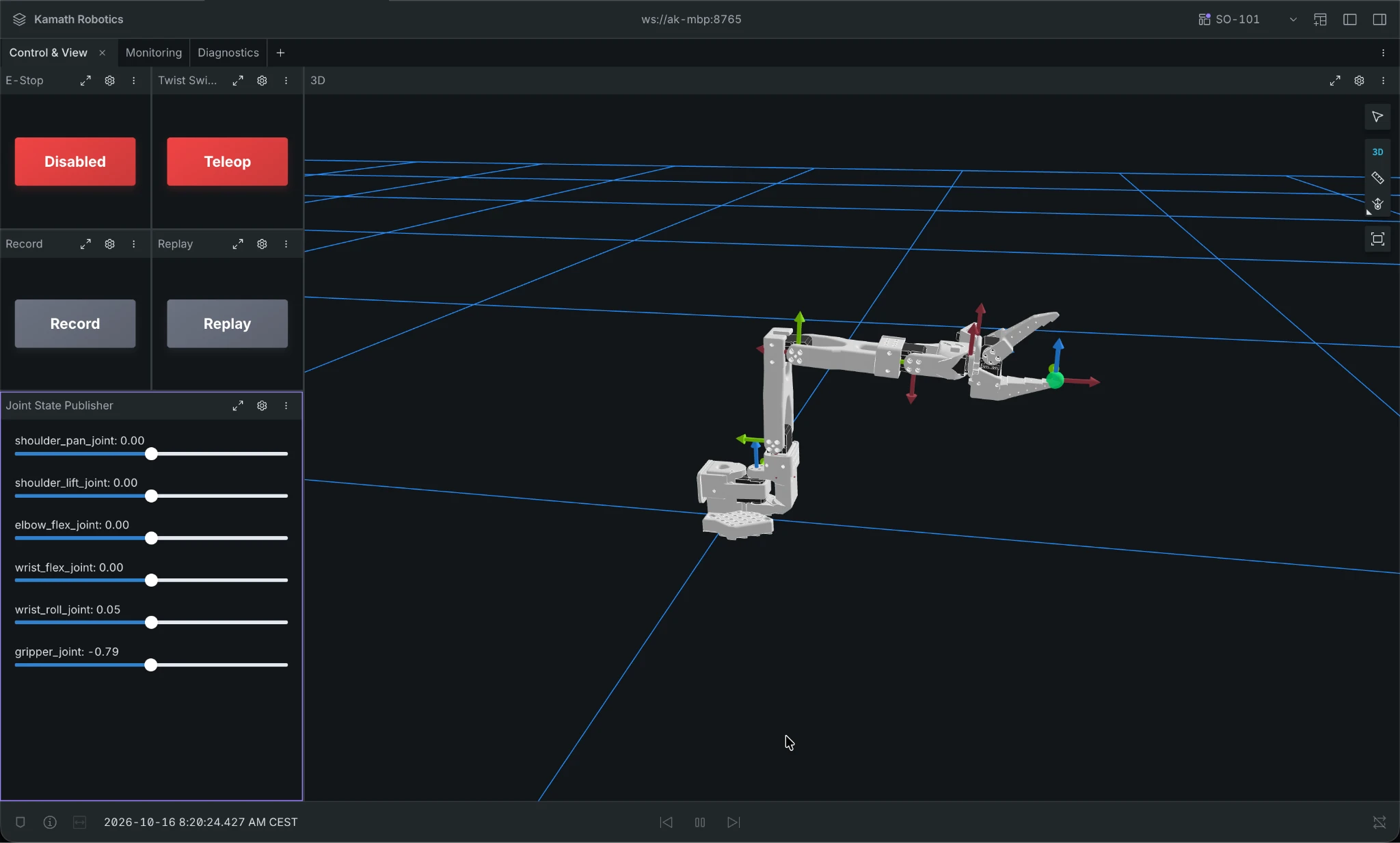Screen dimensions: 1400x843
Task: Seek forward with next frame control
Action: point(733,822)
